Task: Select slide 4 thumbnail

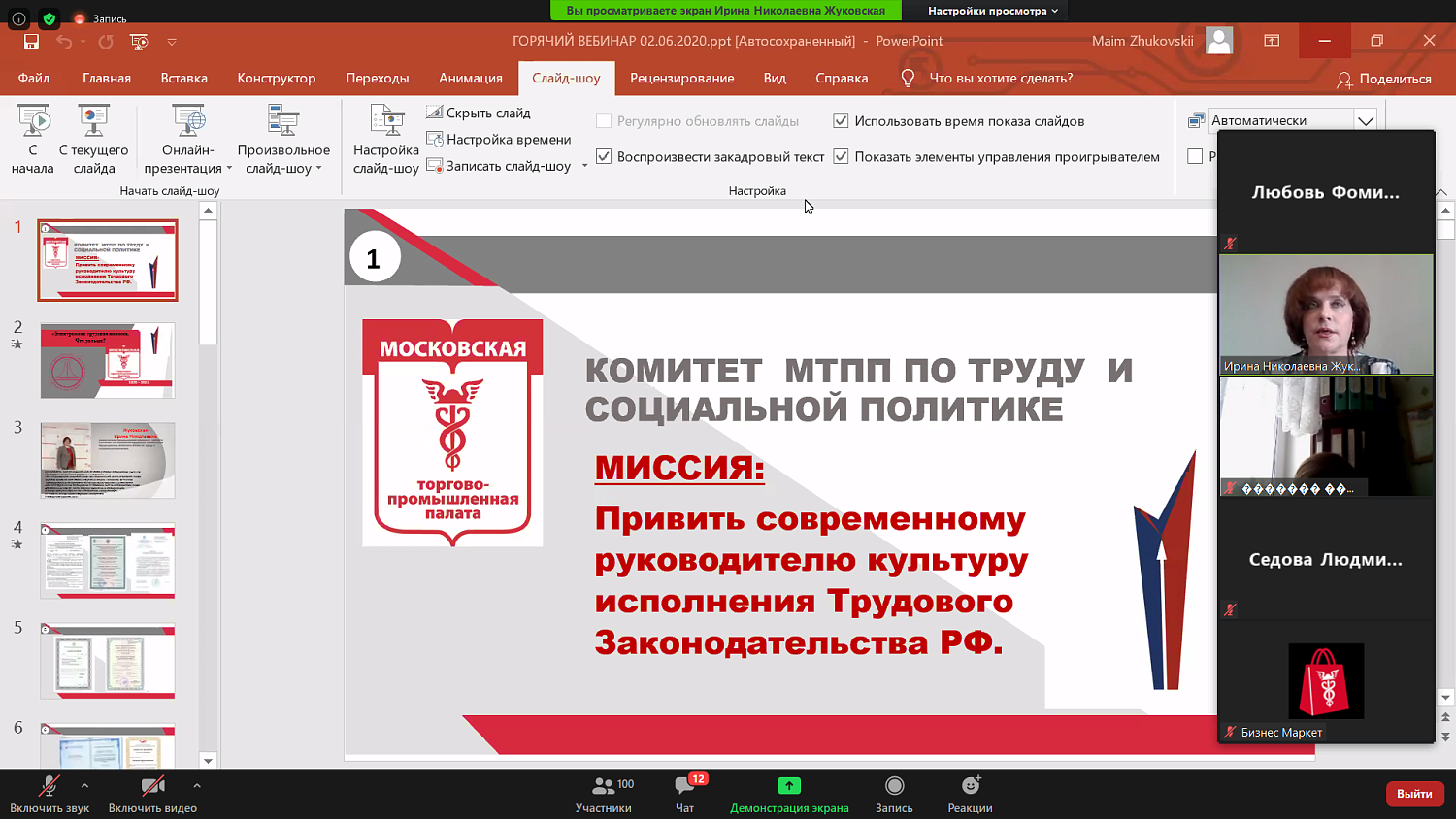Action: point(108,561)
